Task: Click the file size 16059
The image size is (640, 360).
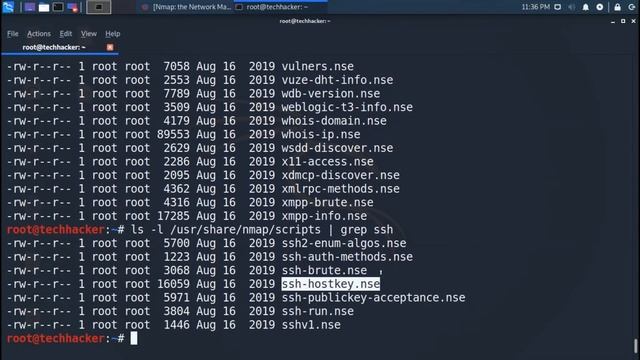Action: tap(173, 284)
